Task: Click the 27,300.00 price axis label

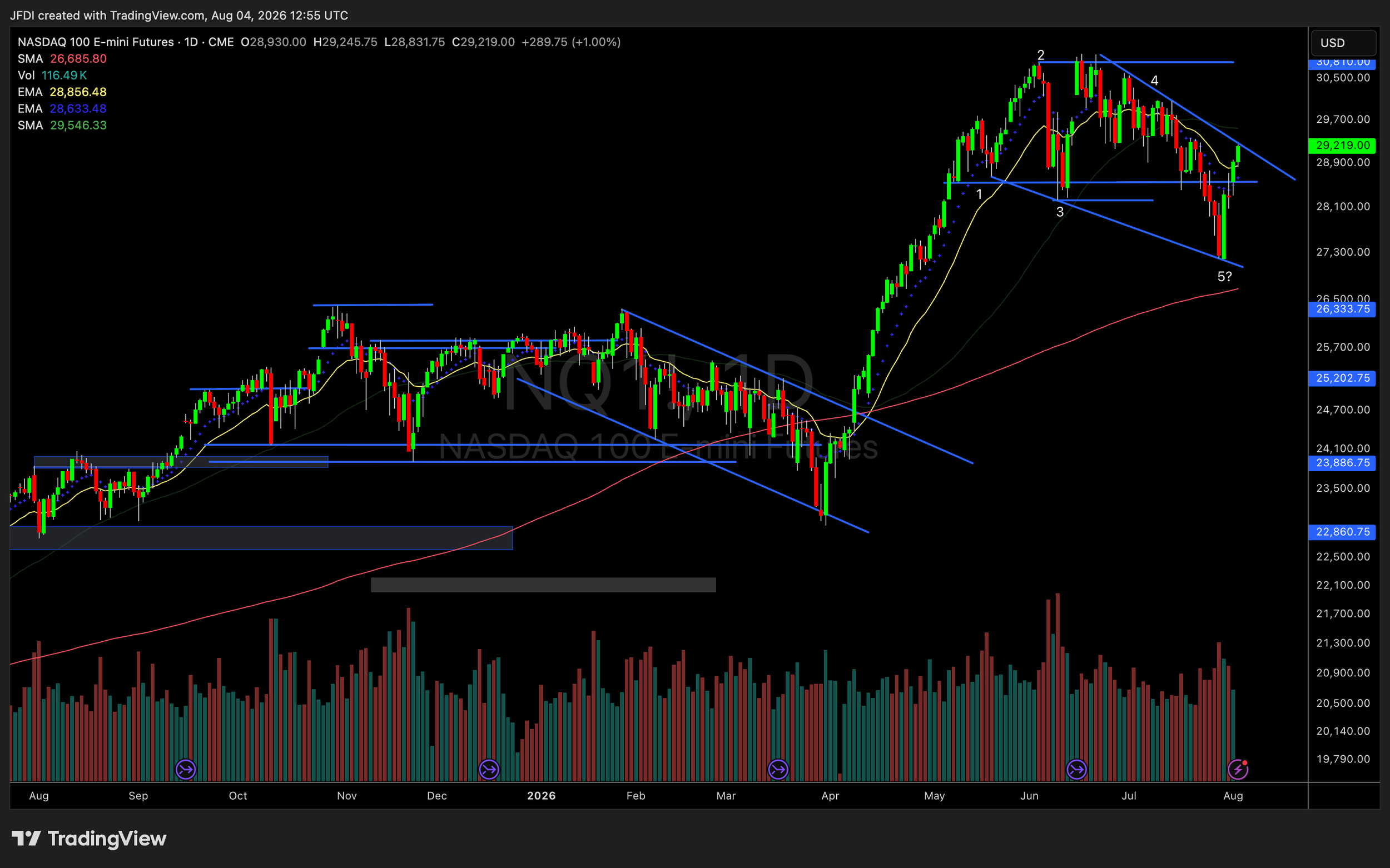Action: (1343, 252)
